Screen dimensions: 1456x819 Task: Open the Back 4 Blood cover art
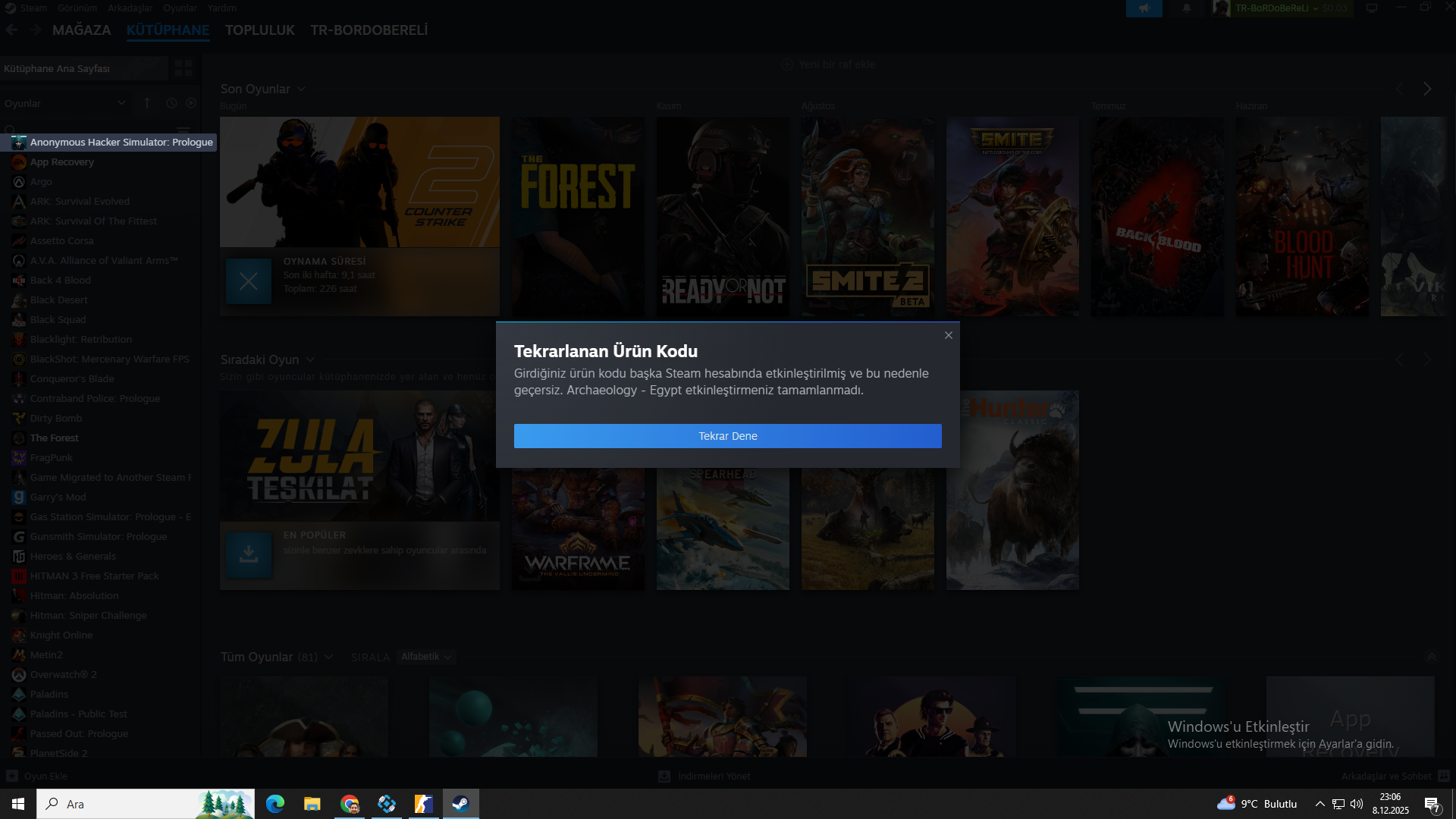[x=1157, y=216]
